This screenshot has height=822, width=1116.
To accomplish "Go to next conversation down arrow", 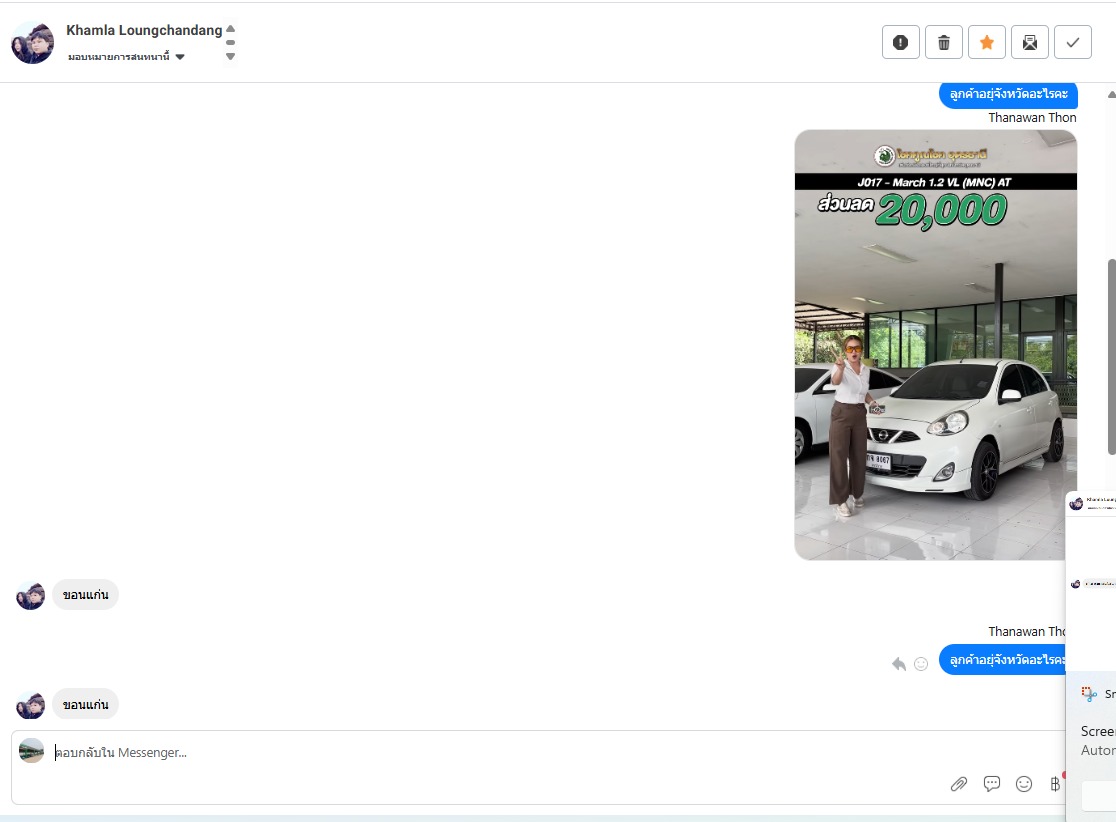I will (x=230, y=56).
